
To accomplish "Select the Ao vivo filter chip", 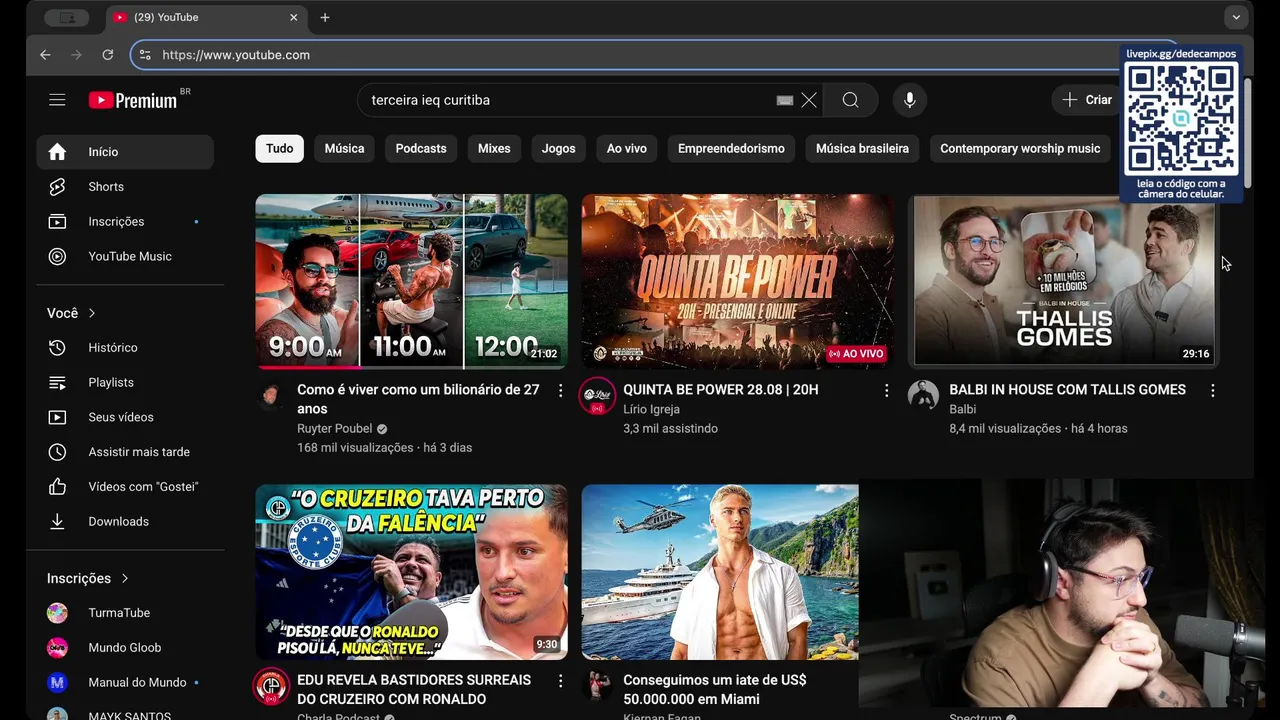I will click(627, 149).
